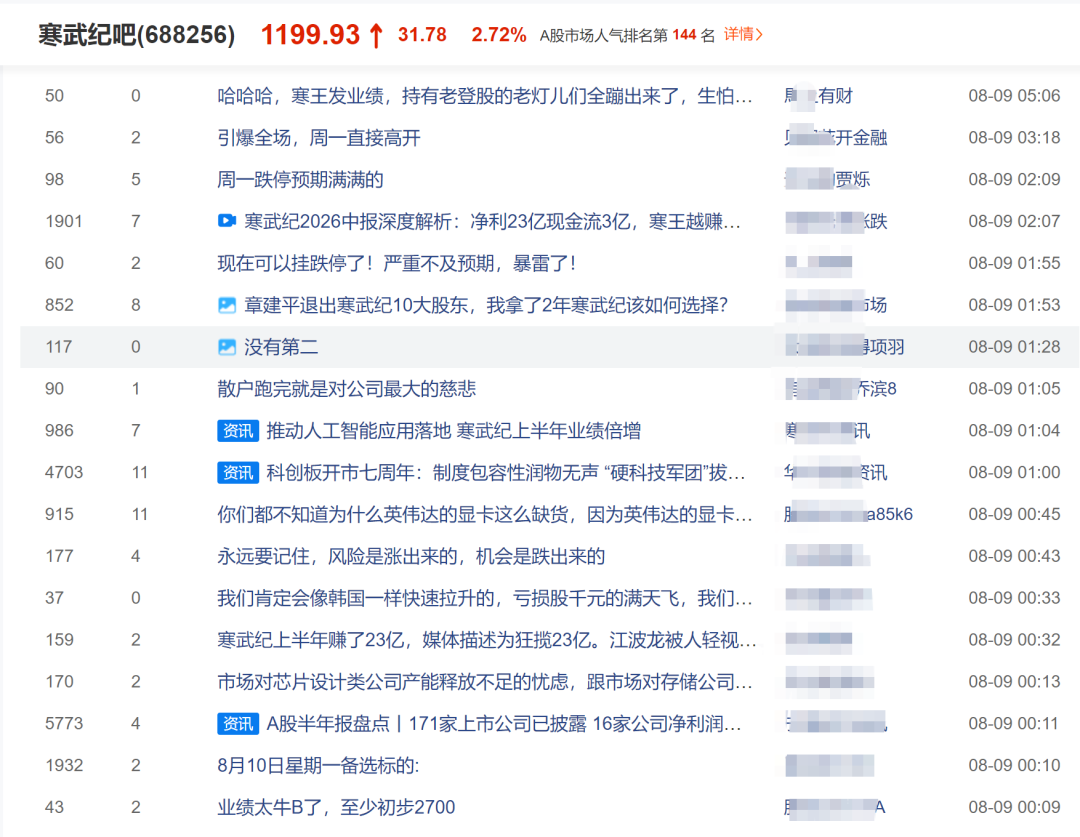
Task: Click author ending 乔滨8
Action: point(840,389)
